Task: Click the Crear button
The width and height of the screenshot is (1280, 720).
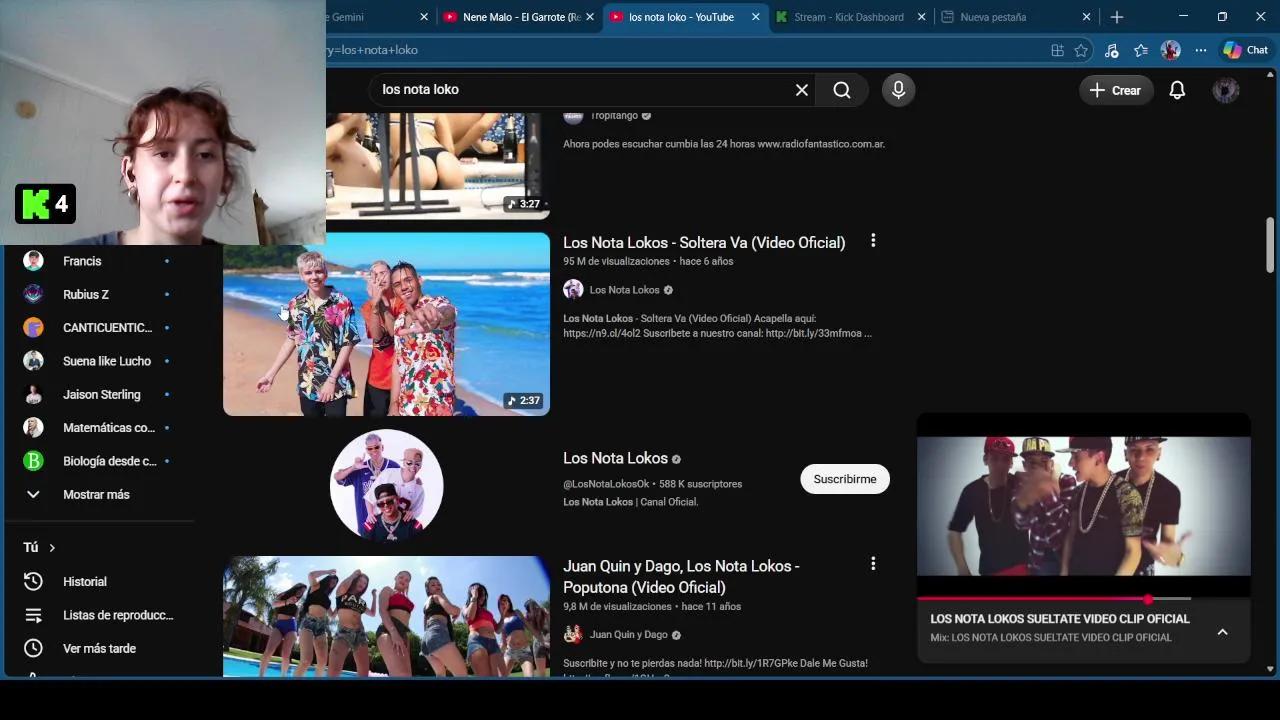Action: (1115, 90)
